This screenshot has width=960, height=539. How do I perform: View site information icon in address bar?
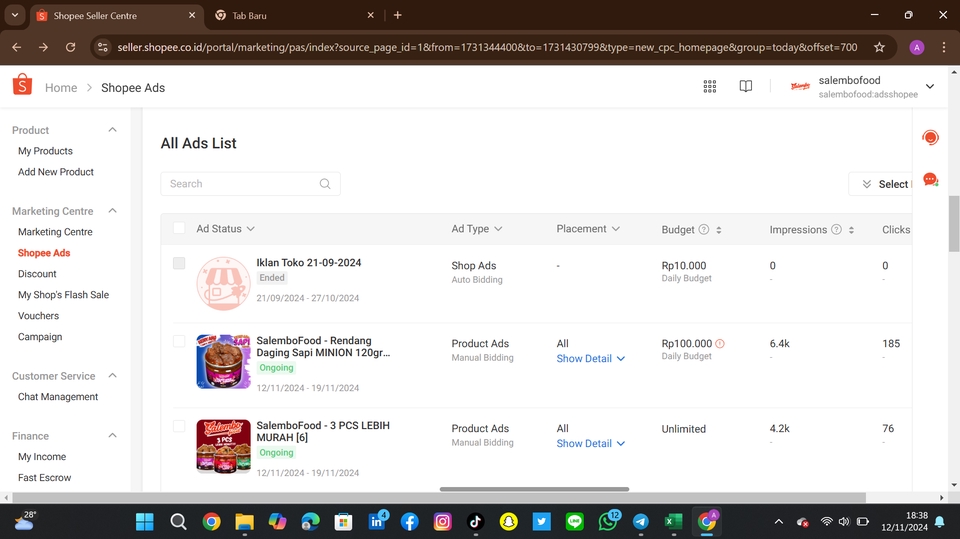(103, 47)
